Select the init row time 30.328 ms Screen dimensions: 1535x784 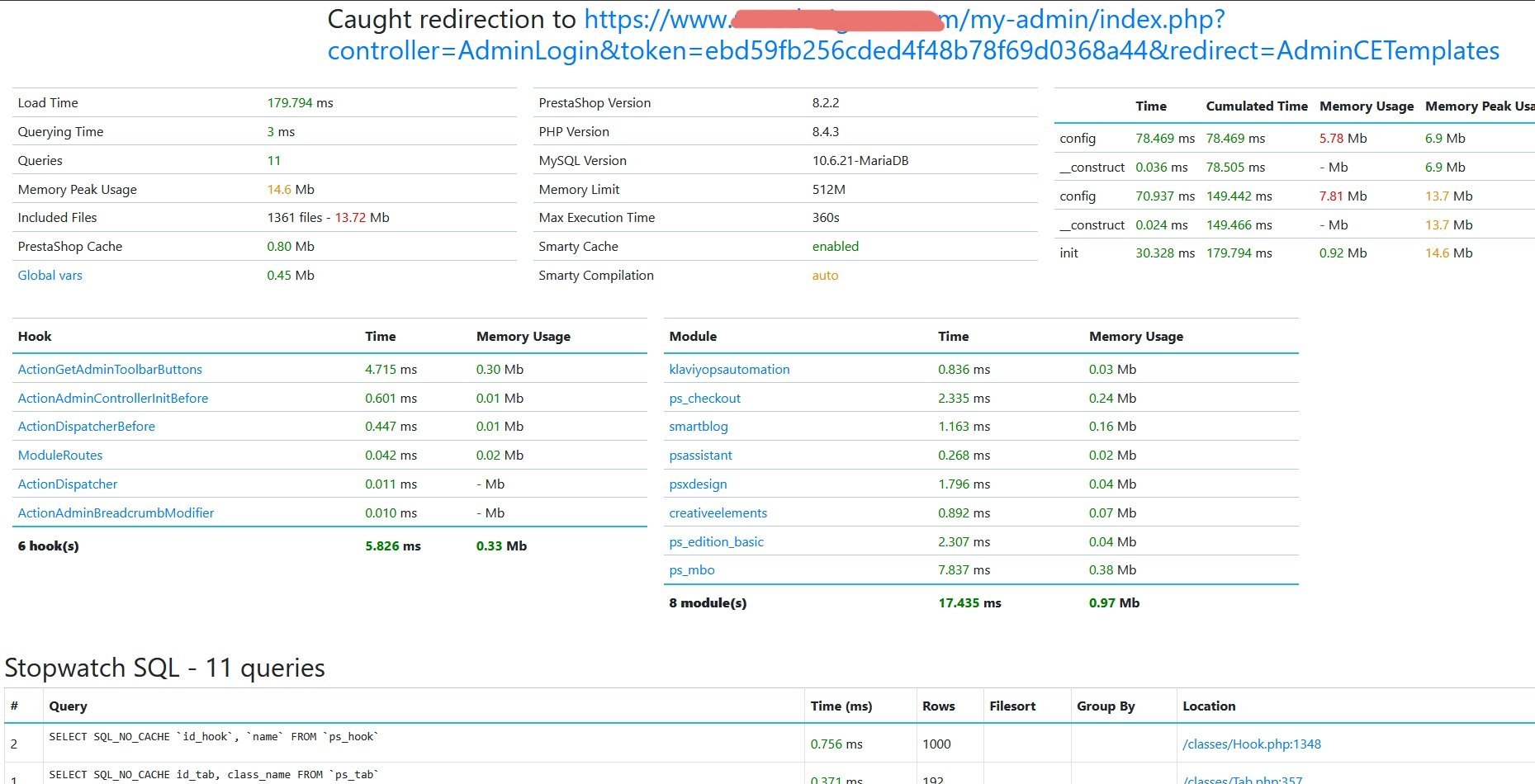[x=1165, y=253]
